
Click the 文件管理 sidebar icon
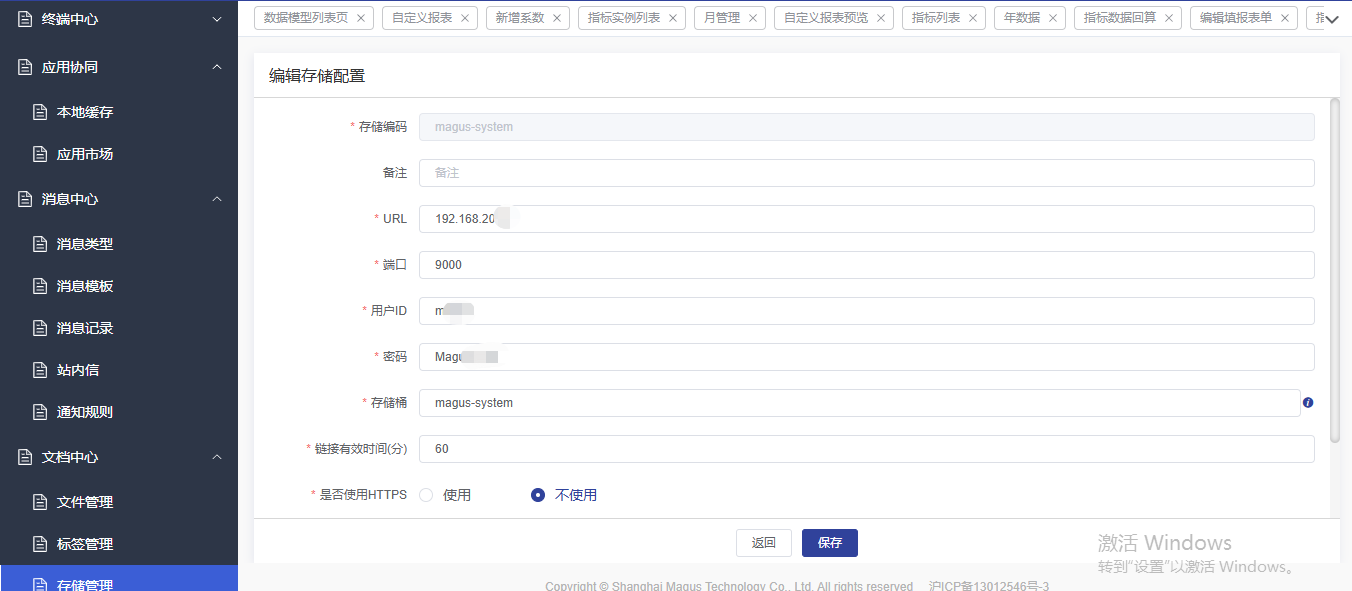click(40, 502)
